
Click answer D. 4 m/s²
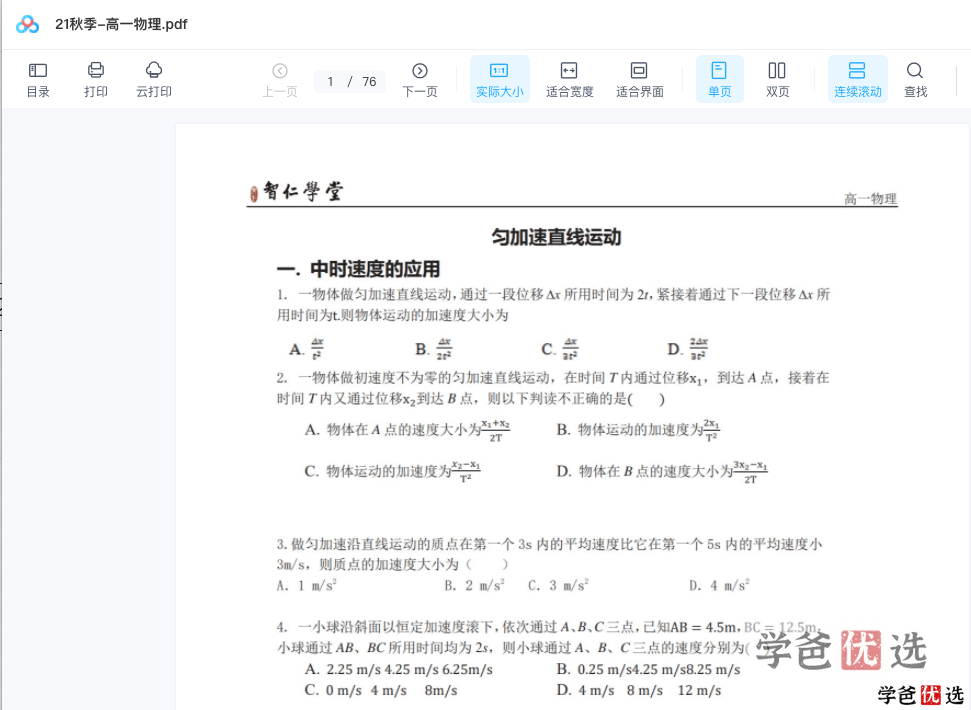pos(719,585)
